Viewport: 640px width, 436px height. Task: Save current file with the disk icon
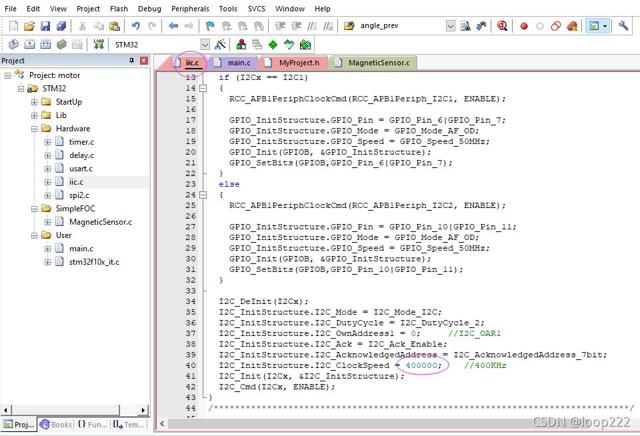[45, 26]
